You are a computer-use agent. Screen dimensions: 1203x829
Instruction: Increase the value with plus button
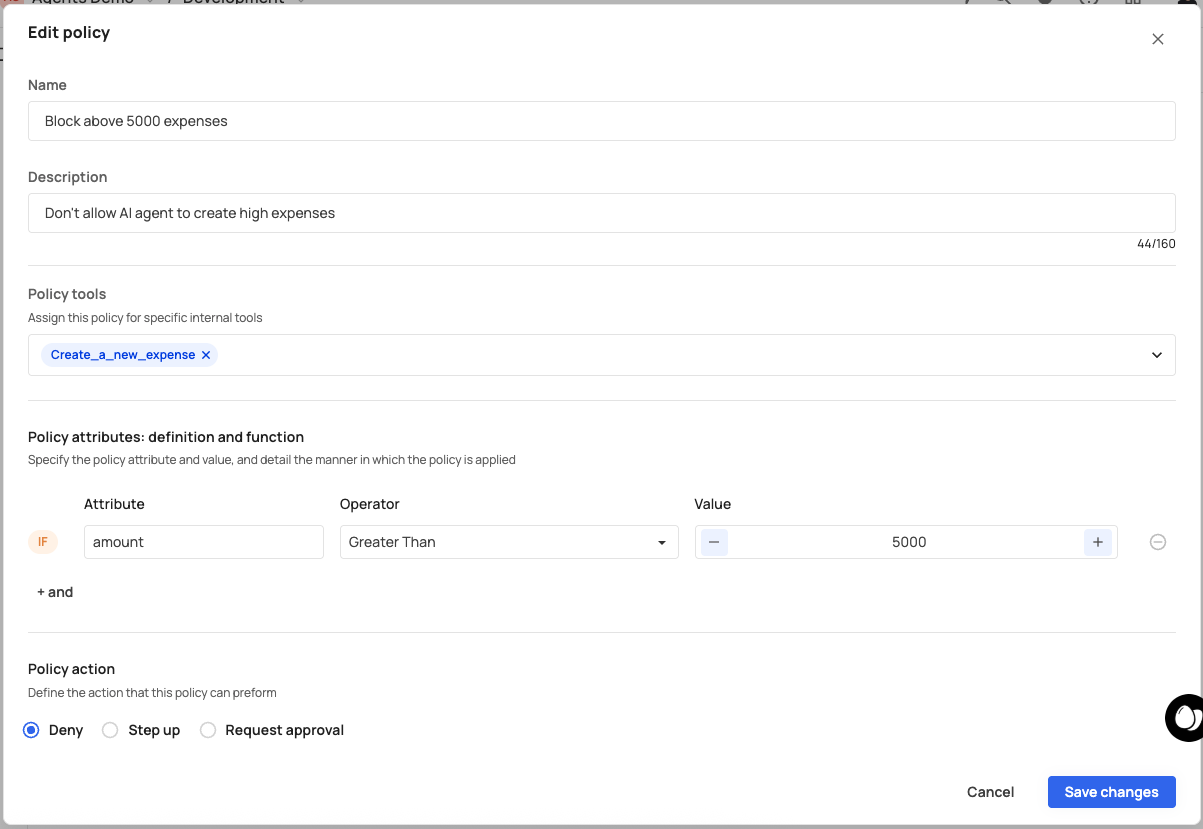coord(1097,542)
